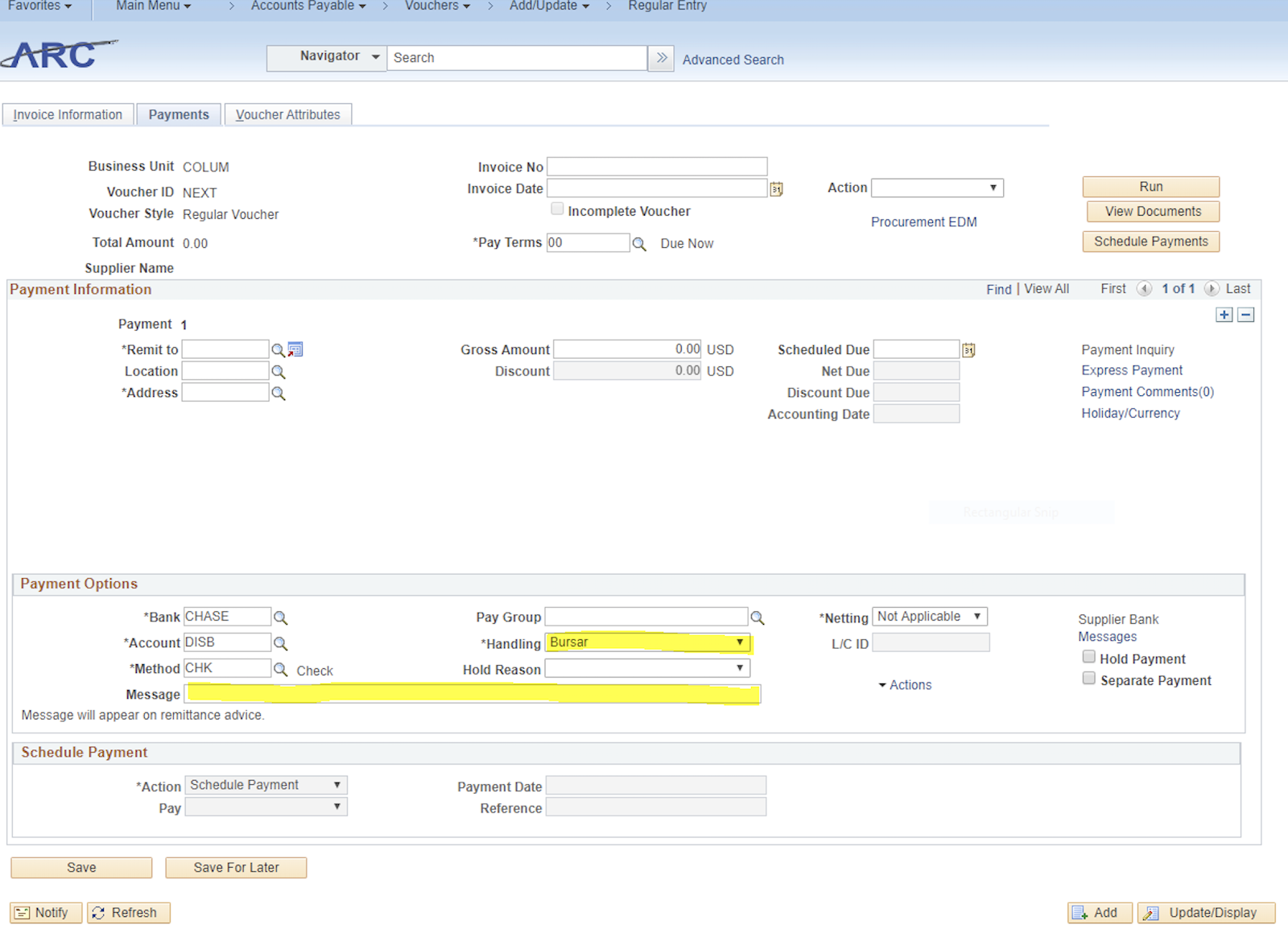Click the Regular Entry breadcrumb
The width and height of the screenshot is (1288, 929).
pos(667,6)
